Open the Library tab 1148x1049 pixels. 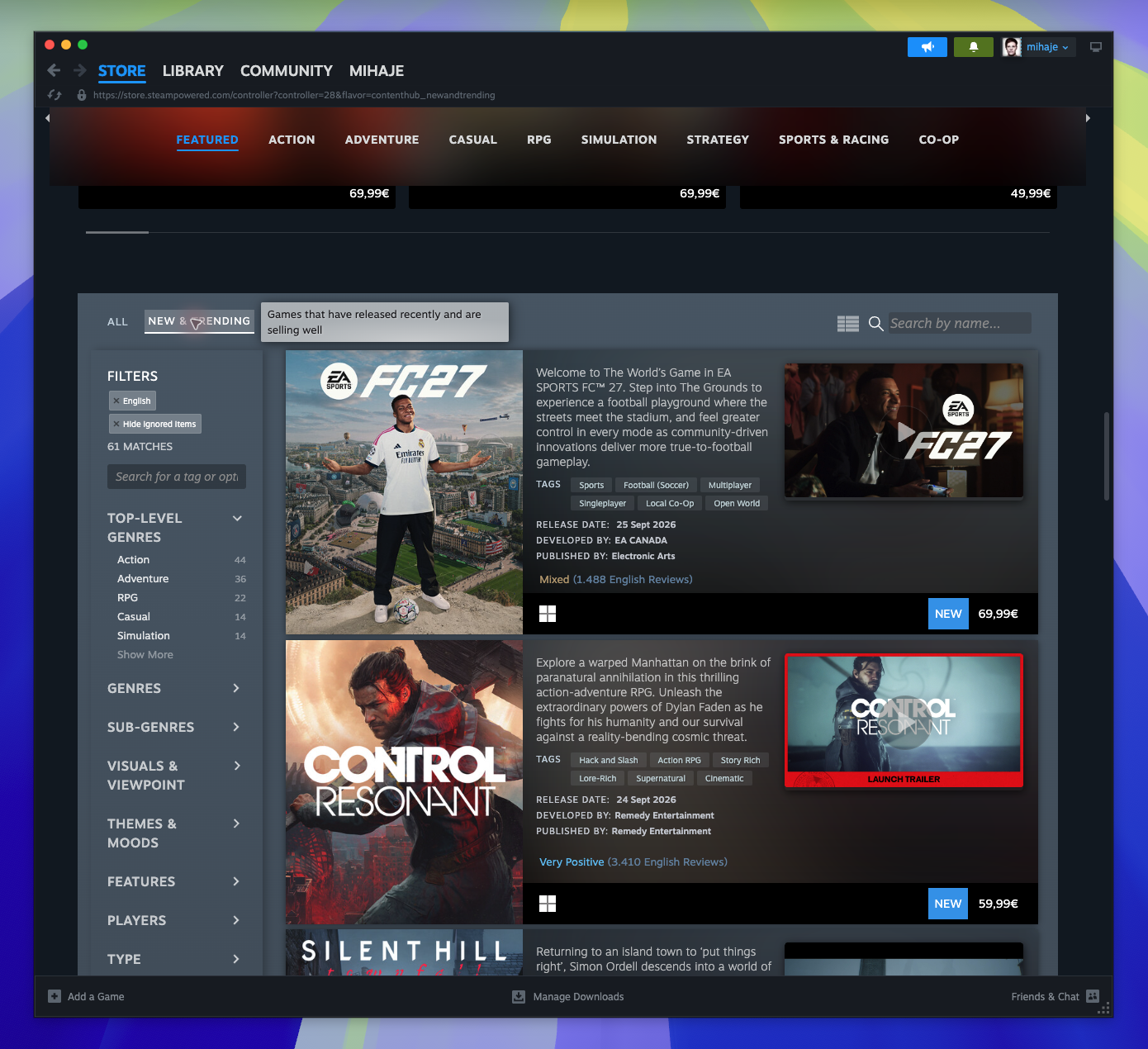pos(193,71)
